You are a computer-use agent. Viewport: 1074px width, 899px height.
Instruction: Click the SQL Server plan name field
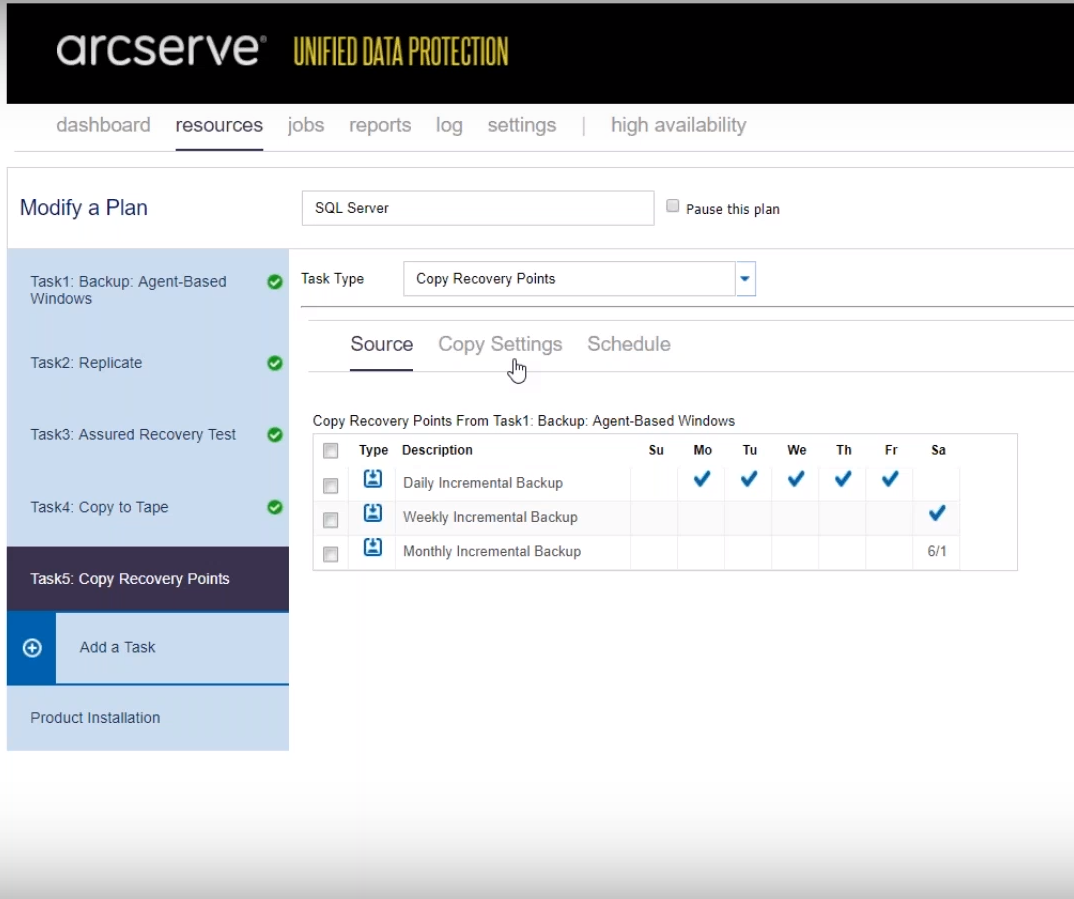pyautogui.click(x=477, y=208)
